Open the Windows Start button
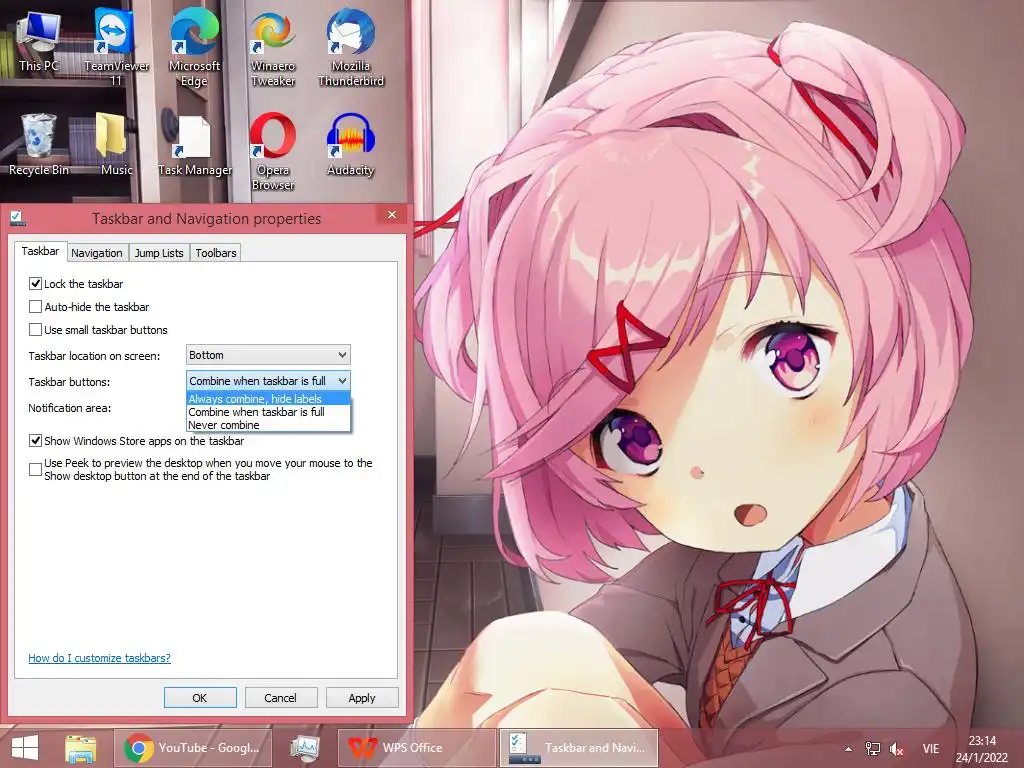 [25, 748]
